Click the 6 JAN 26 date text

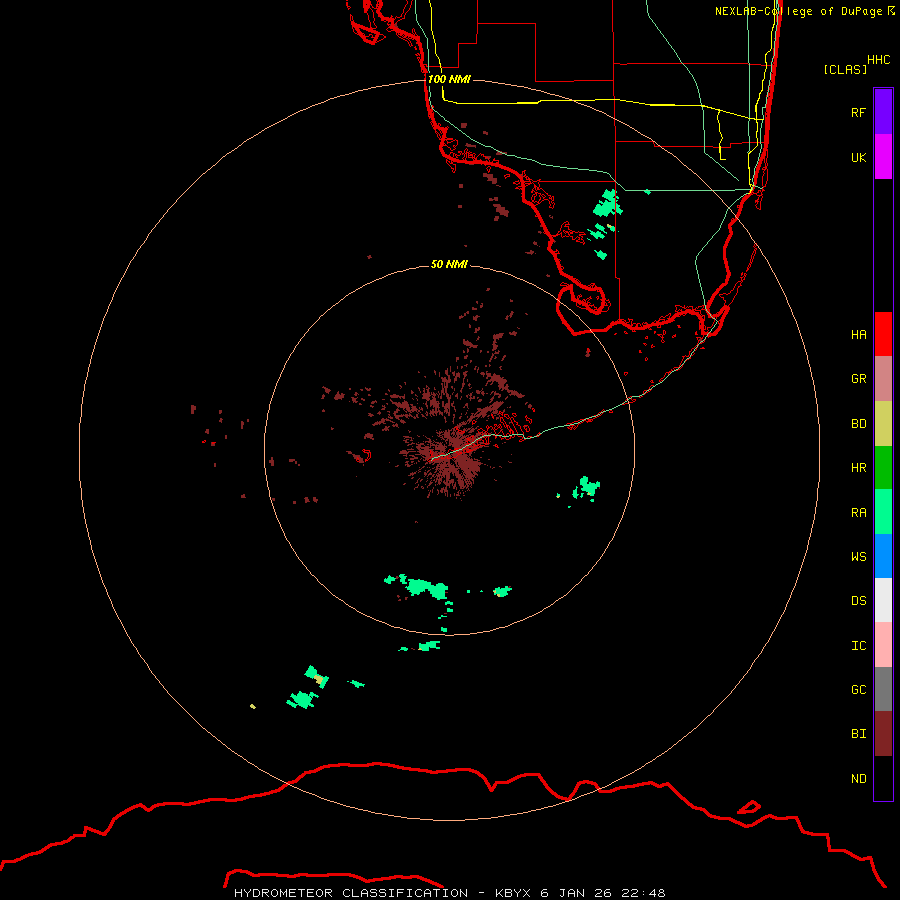tap(577, 893)
